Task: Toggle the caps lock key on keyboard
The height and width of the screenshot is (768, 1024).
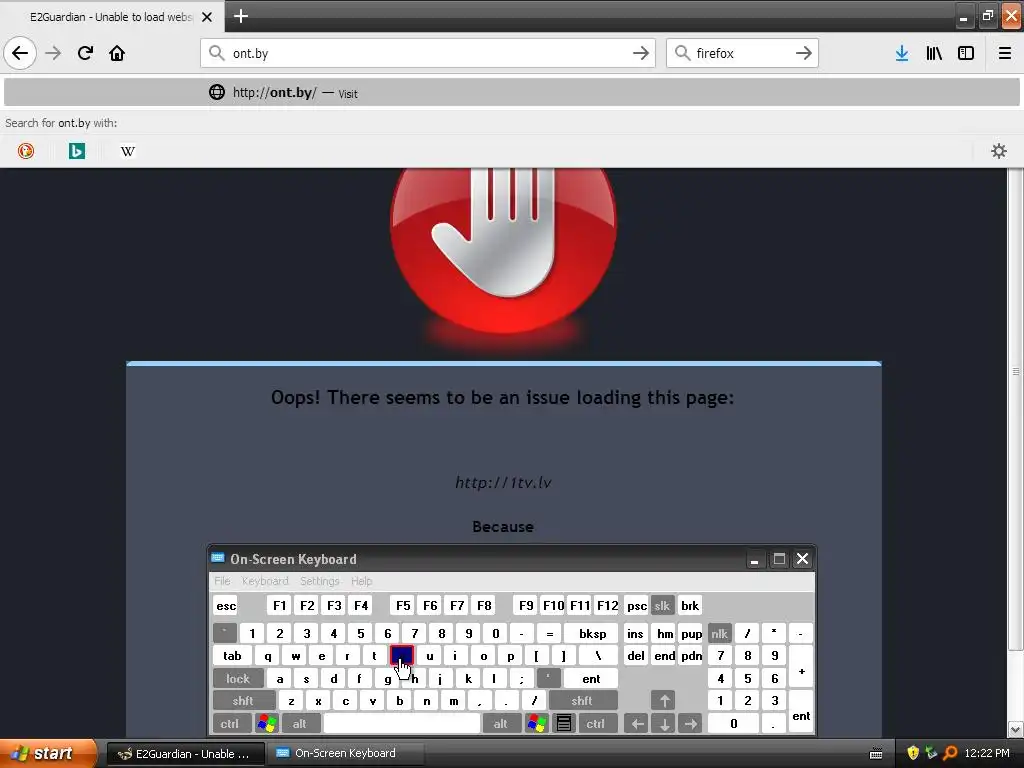Action: [238, 679]
